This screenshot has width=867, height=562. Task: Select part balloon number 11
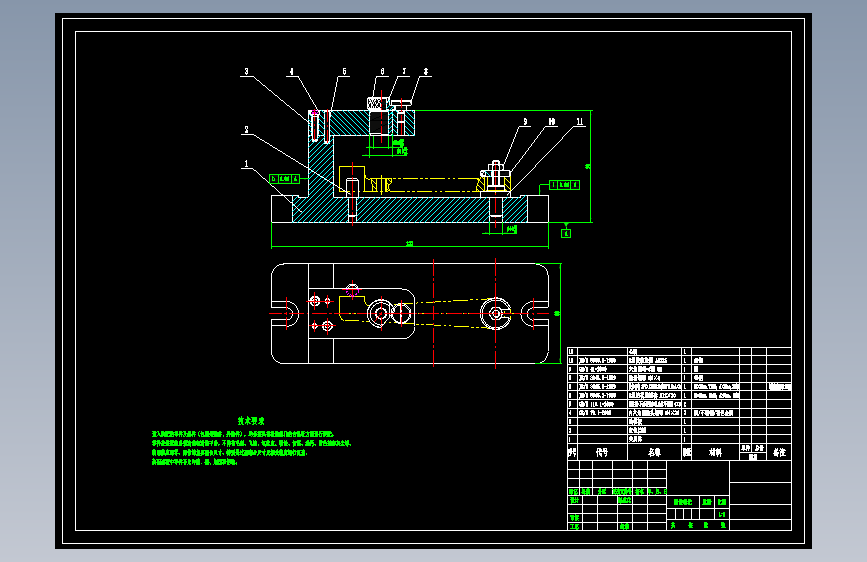pyautogui.click(x=579, y=122)
